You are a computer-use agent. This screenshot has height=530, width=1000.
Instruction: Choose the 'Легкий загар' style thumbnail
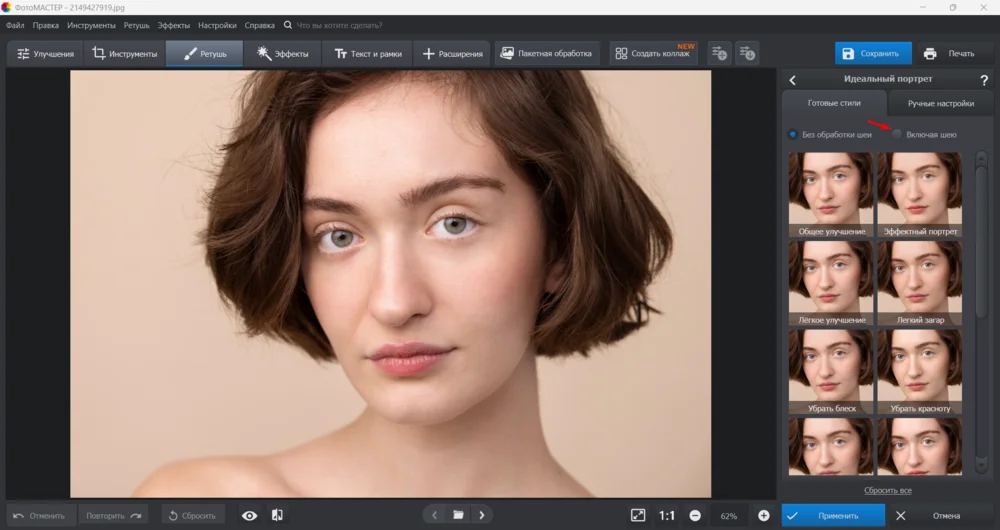click(919, 283)
